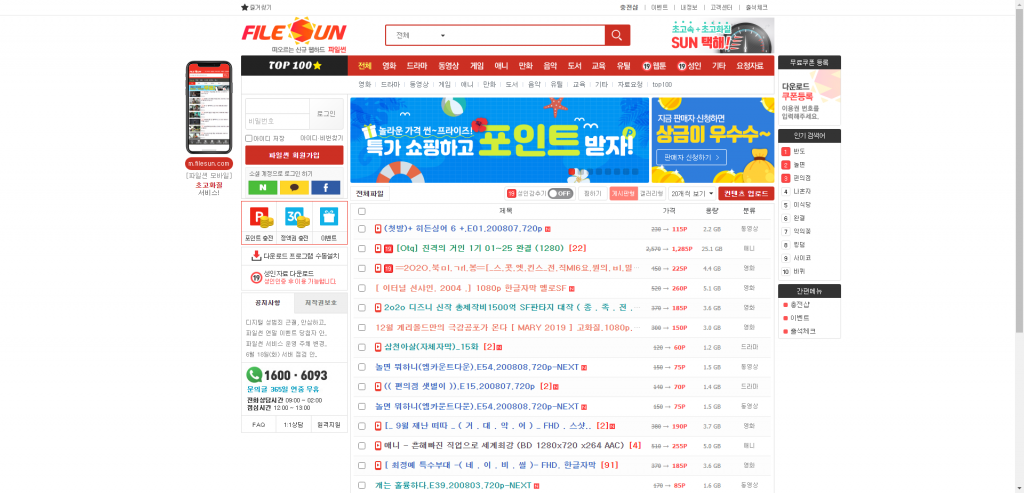Open the 1:1상담 link
1024x493 pixels.
pyautogui.click(x=293, y=424)
